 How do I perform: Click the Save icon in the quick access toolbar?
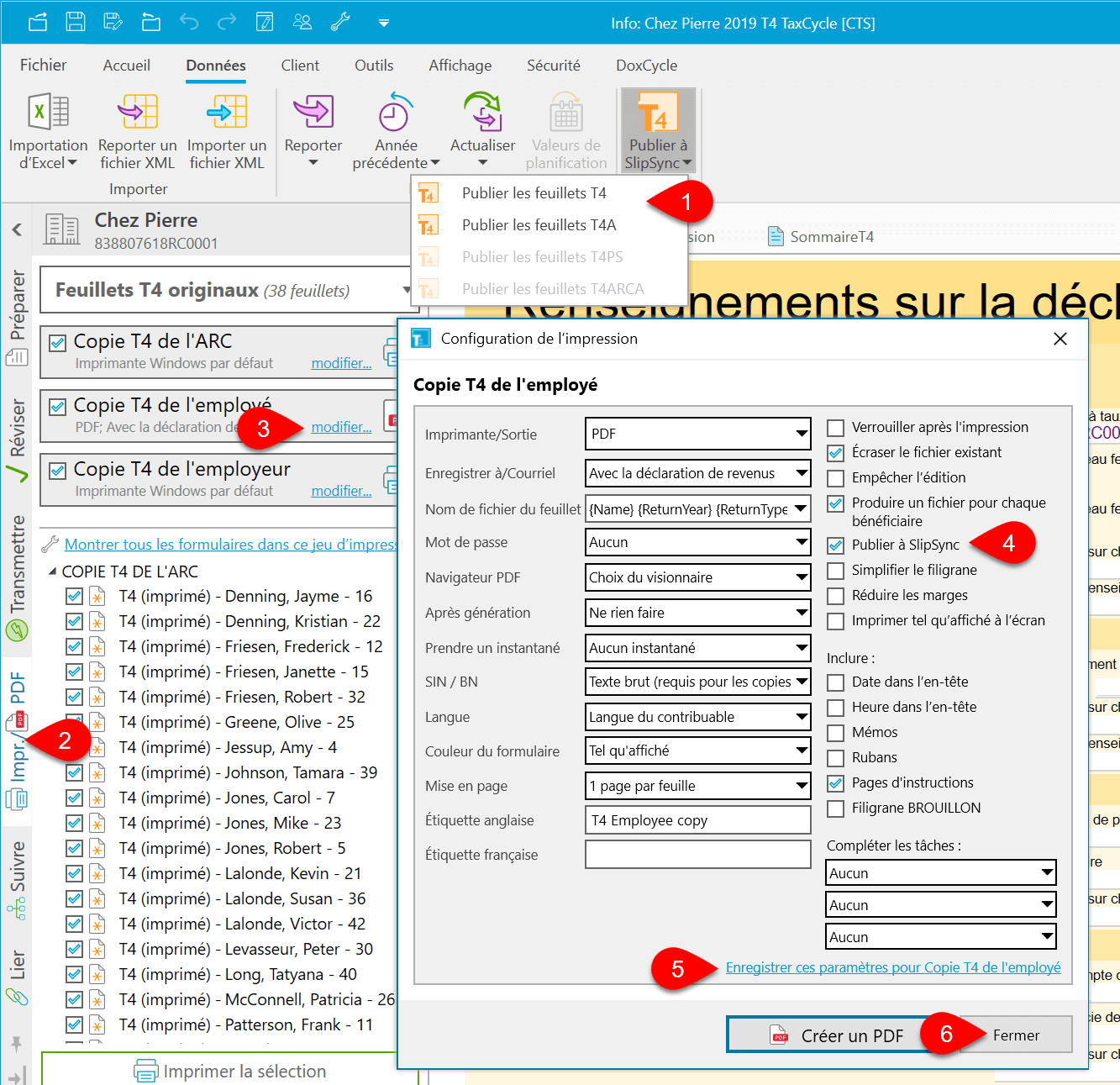(x=76, y=23)
